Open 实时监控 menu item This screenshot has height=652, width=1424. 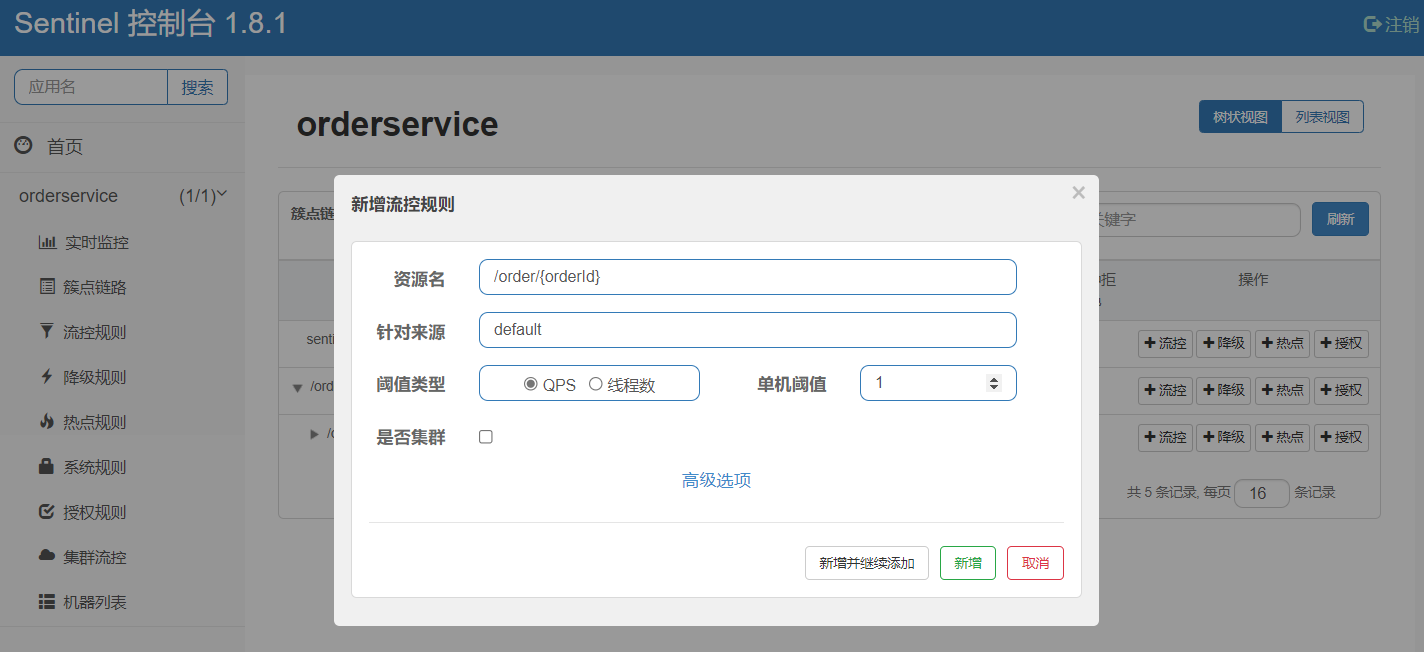pyautogui.click(x=96, y=242)
